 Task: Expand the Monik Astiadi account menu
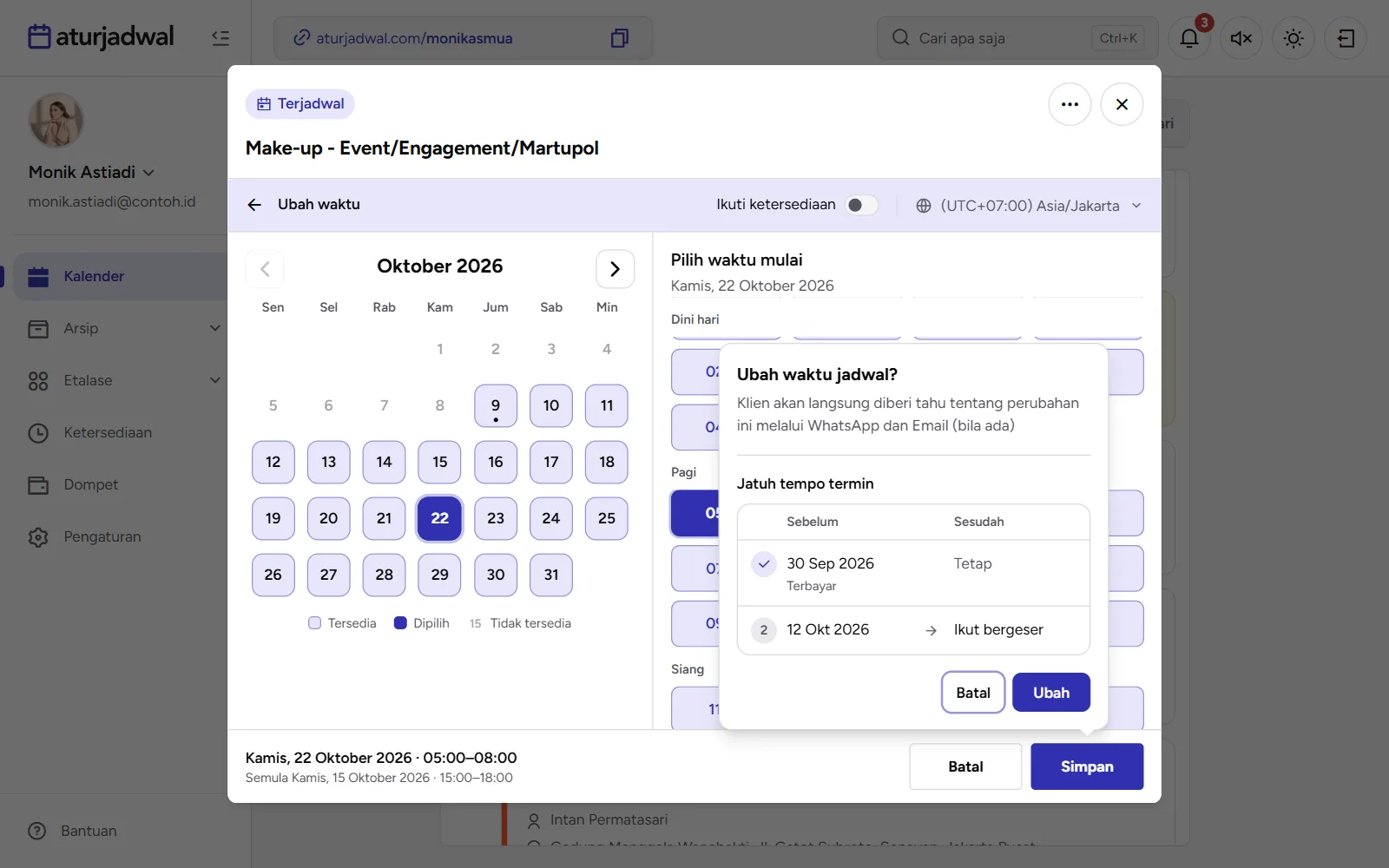(91, 172)
